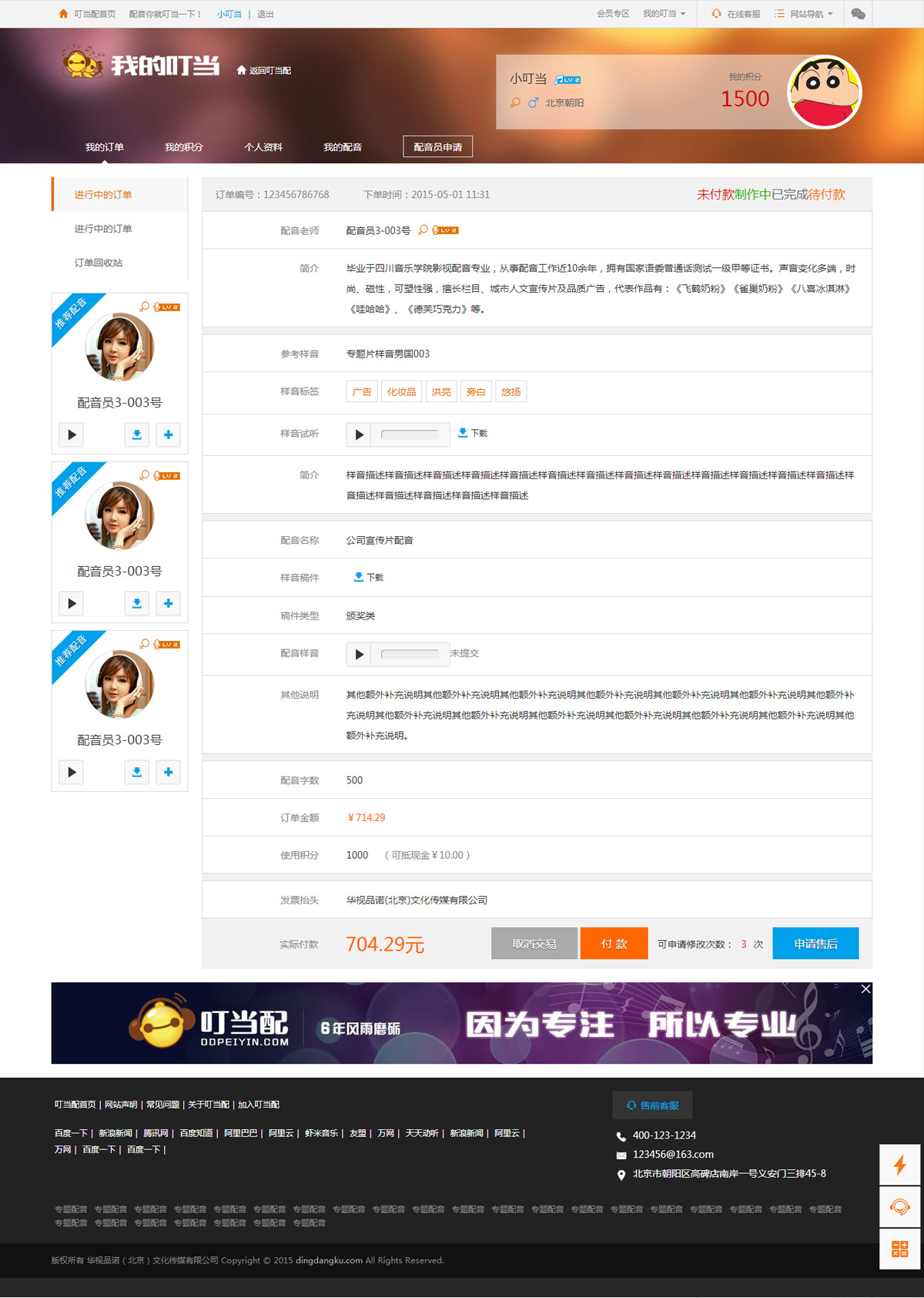This screenshot has height=1298, width=924.
Task: Open the 我的积分 tab
Action: [184, 147]
